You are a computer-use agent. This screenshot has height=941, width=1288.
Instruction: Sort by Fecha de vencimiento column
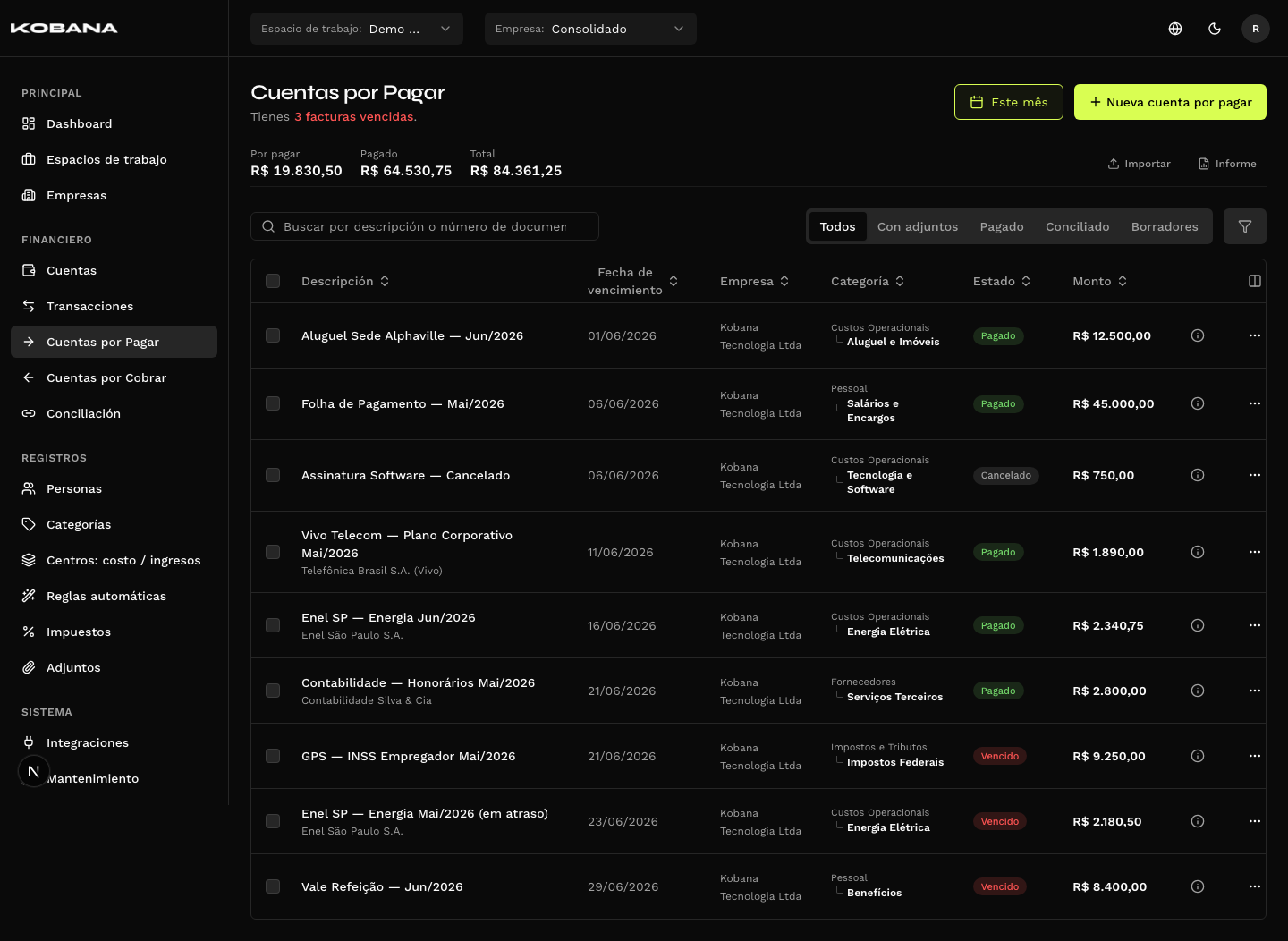point(633,281)
